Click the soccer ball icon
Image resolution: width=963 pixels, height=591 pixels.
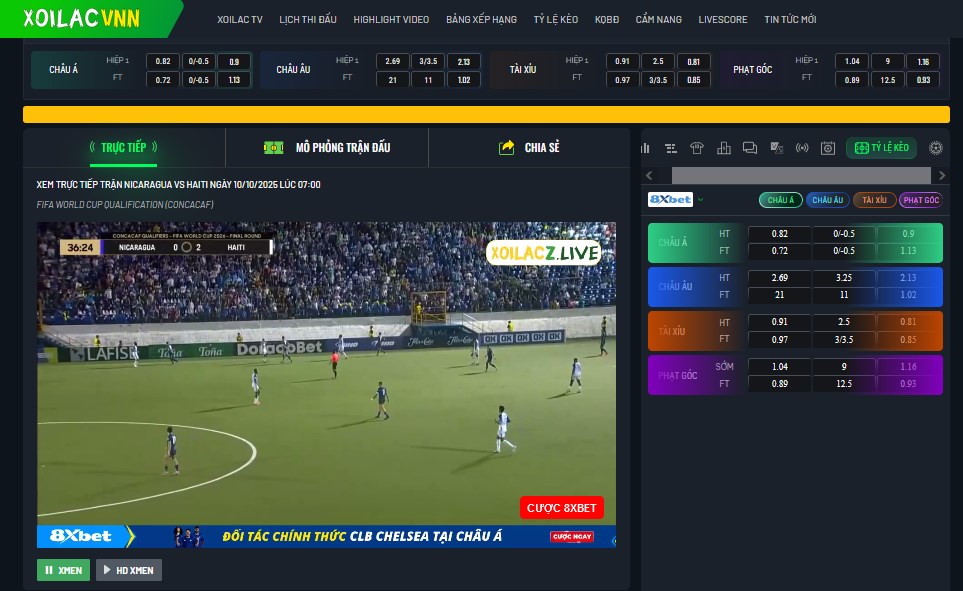[x=936, y=148]
